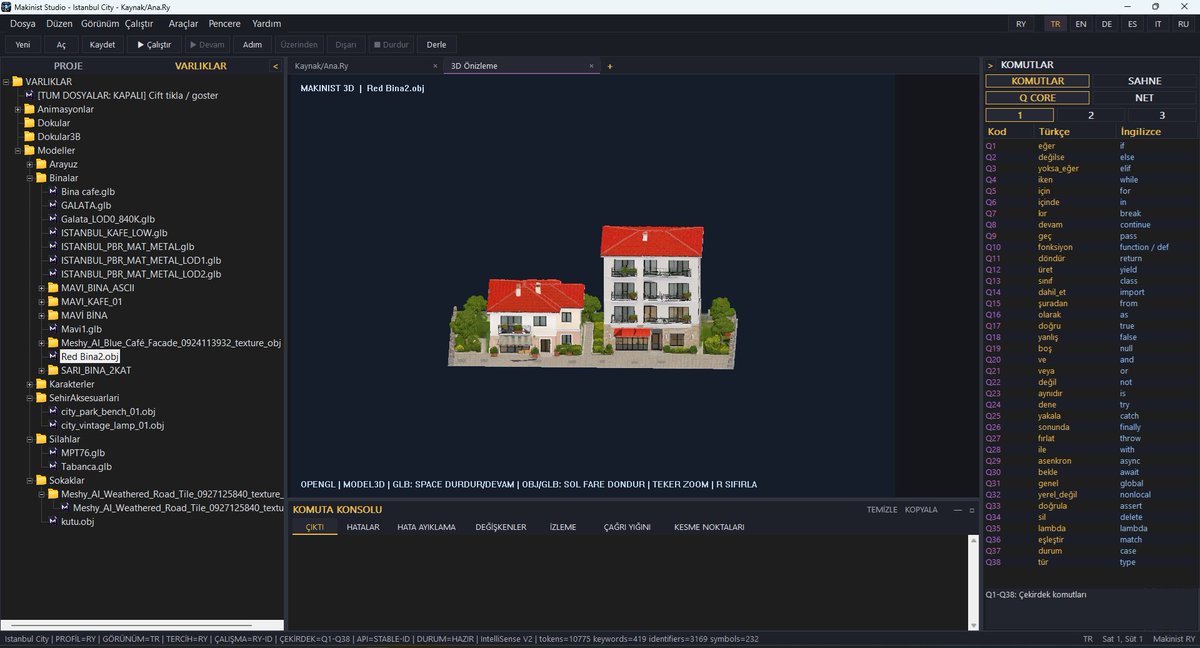Run the project with the Çalıştır play button
1200x648 pixels.
[x=154, y=44]
